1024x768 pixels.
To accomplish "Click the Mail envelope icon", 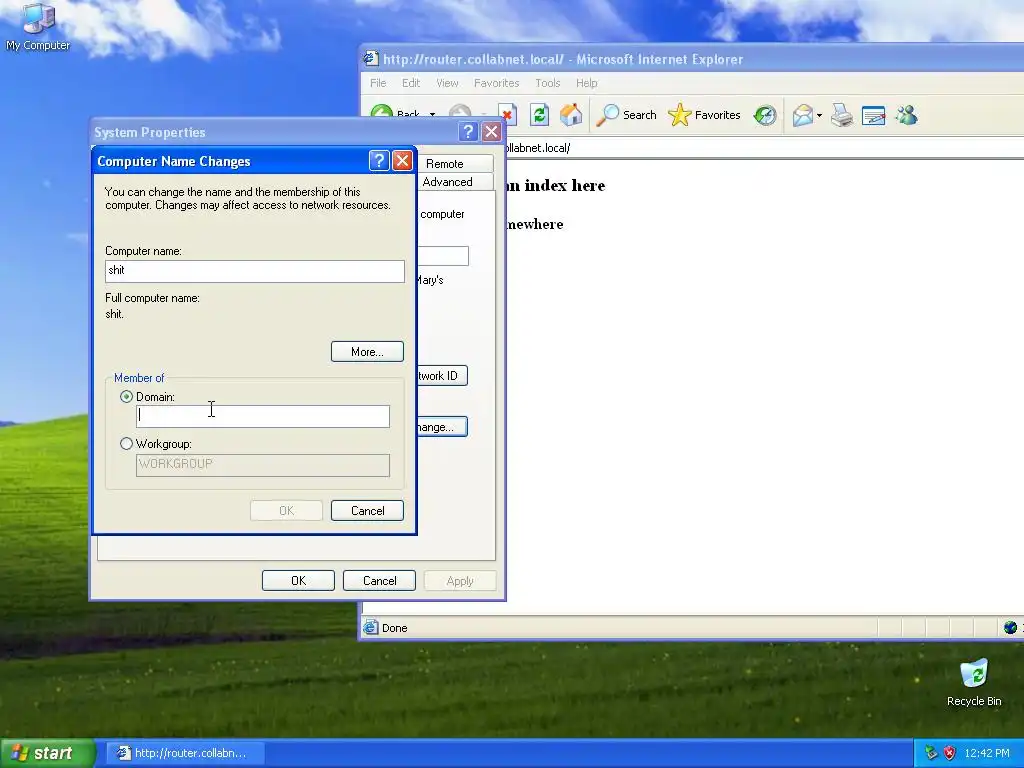I will tap(803, 115).
